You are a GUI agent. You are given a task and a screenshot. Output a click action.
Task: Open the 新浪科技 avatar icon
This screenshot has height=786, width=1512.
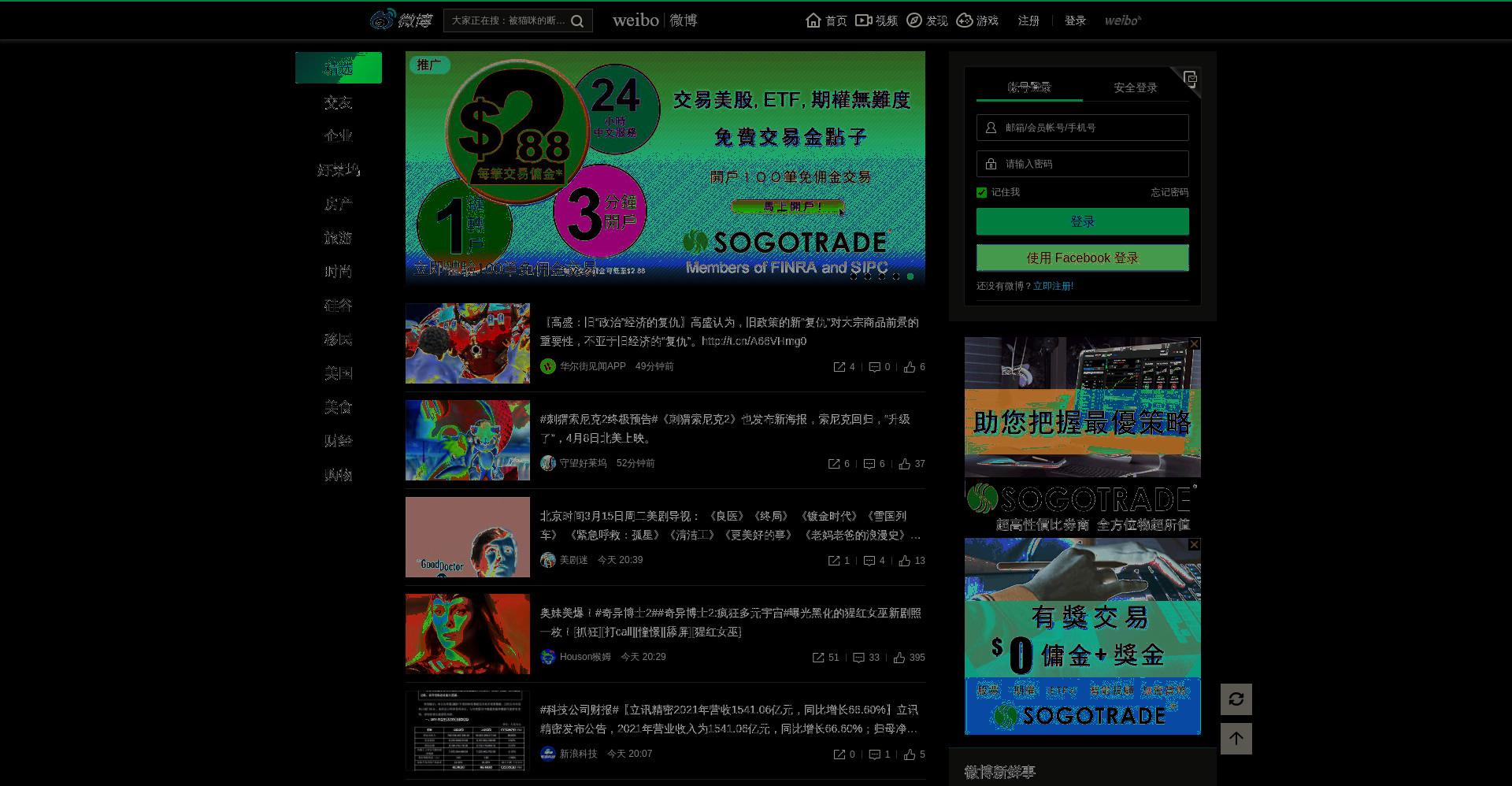click(548, 754)
